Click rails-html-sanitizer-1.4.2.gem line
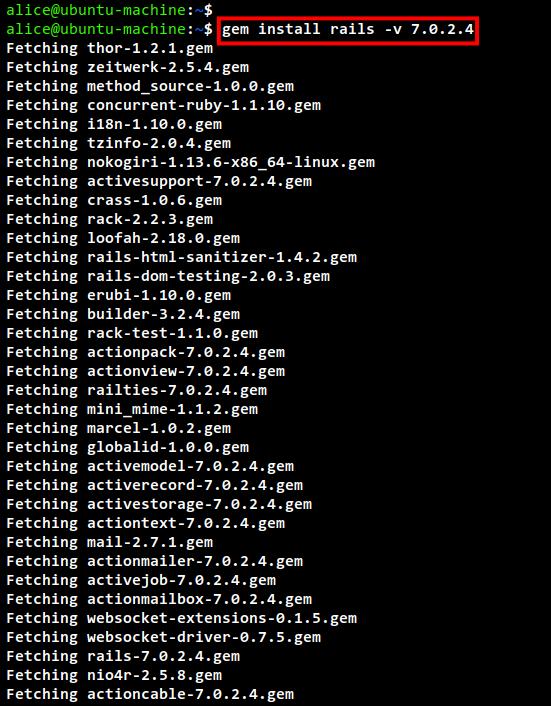Viewport: 551px width, 706px height. point(181,257)
